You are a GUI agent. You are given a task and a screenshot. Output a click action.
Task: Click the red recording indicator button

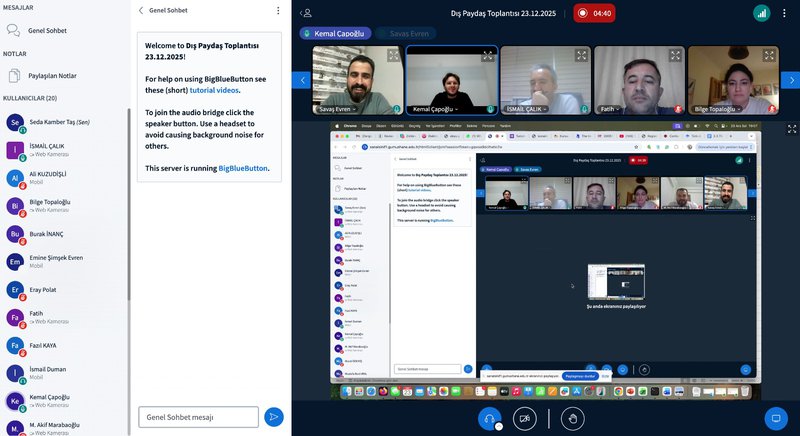[594, 13]
